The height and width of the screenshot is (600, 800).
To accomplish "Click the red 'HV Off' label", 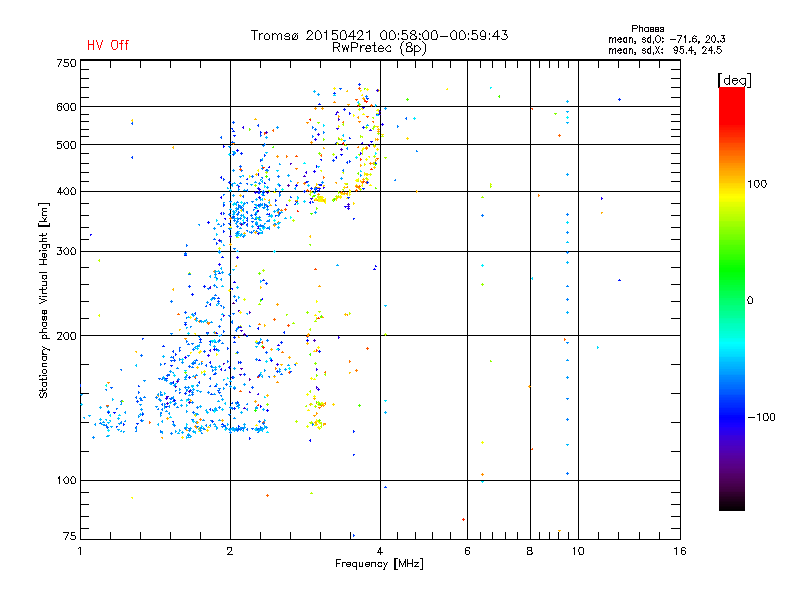I will click(x=108, y=45).
